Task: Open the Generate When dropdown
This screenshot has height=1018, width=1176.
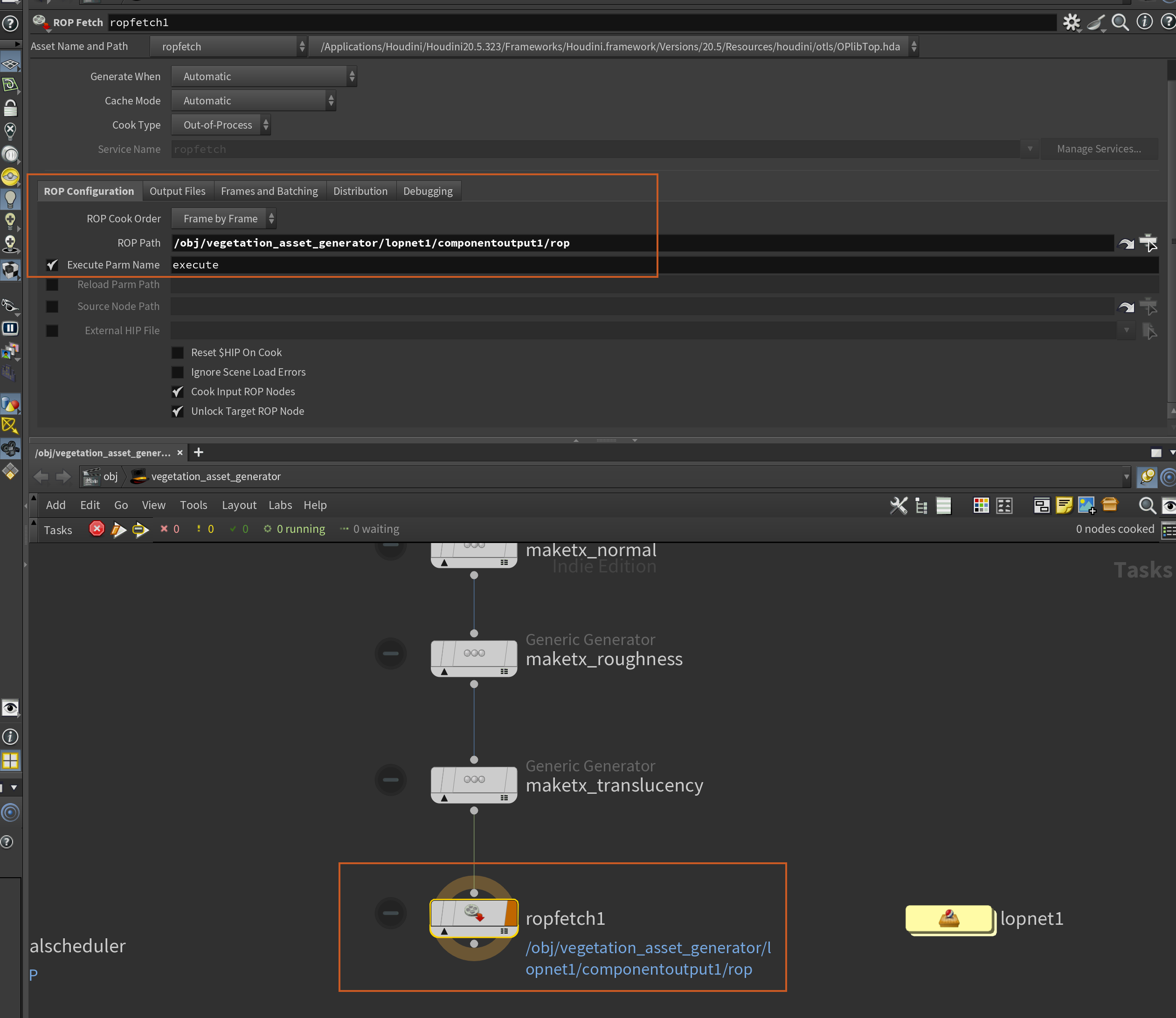Action: pyautogui.click(x=264, y=76)
